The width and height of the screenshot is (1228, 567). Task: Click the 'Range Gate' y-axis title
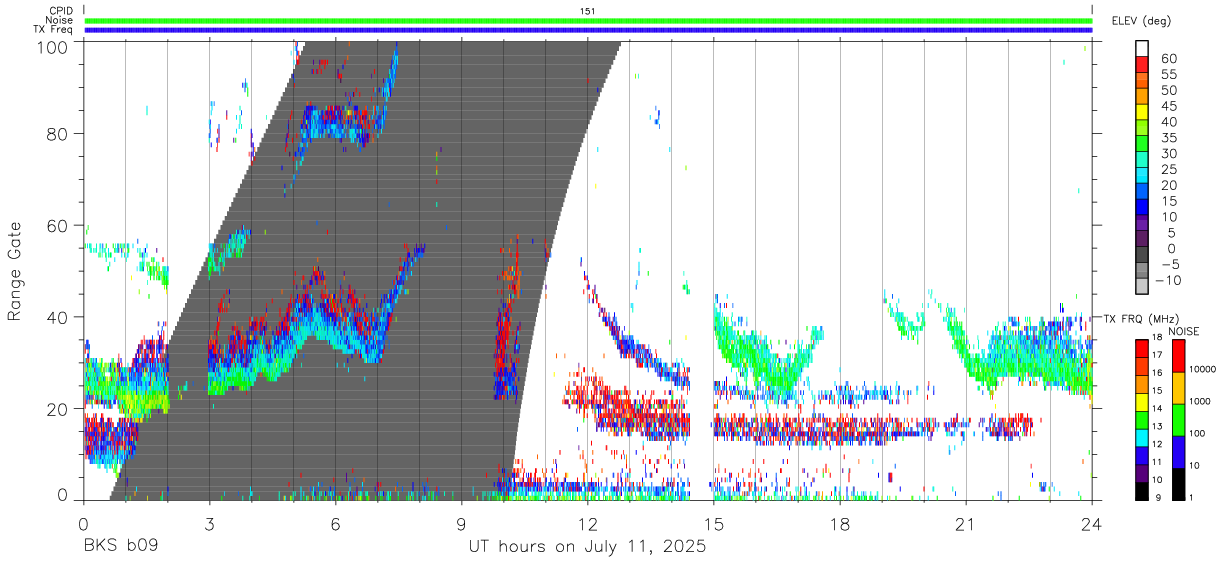[x=15, y=272]
